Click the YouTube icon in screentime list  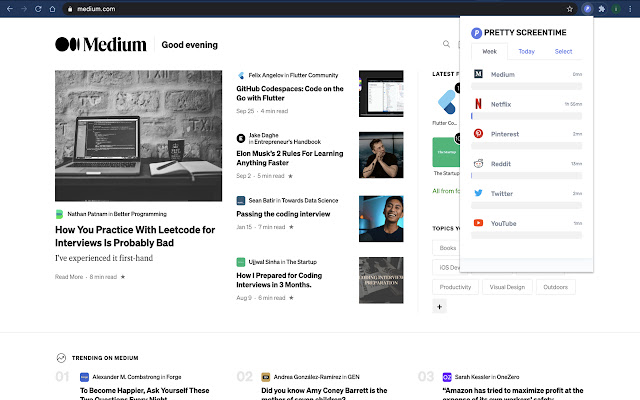coord(478,223)
